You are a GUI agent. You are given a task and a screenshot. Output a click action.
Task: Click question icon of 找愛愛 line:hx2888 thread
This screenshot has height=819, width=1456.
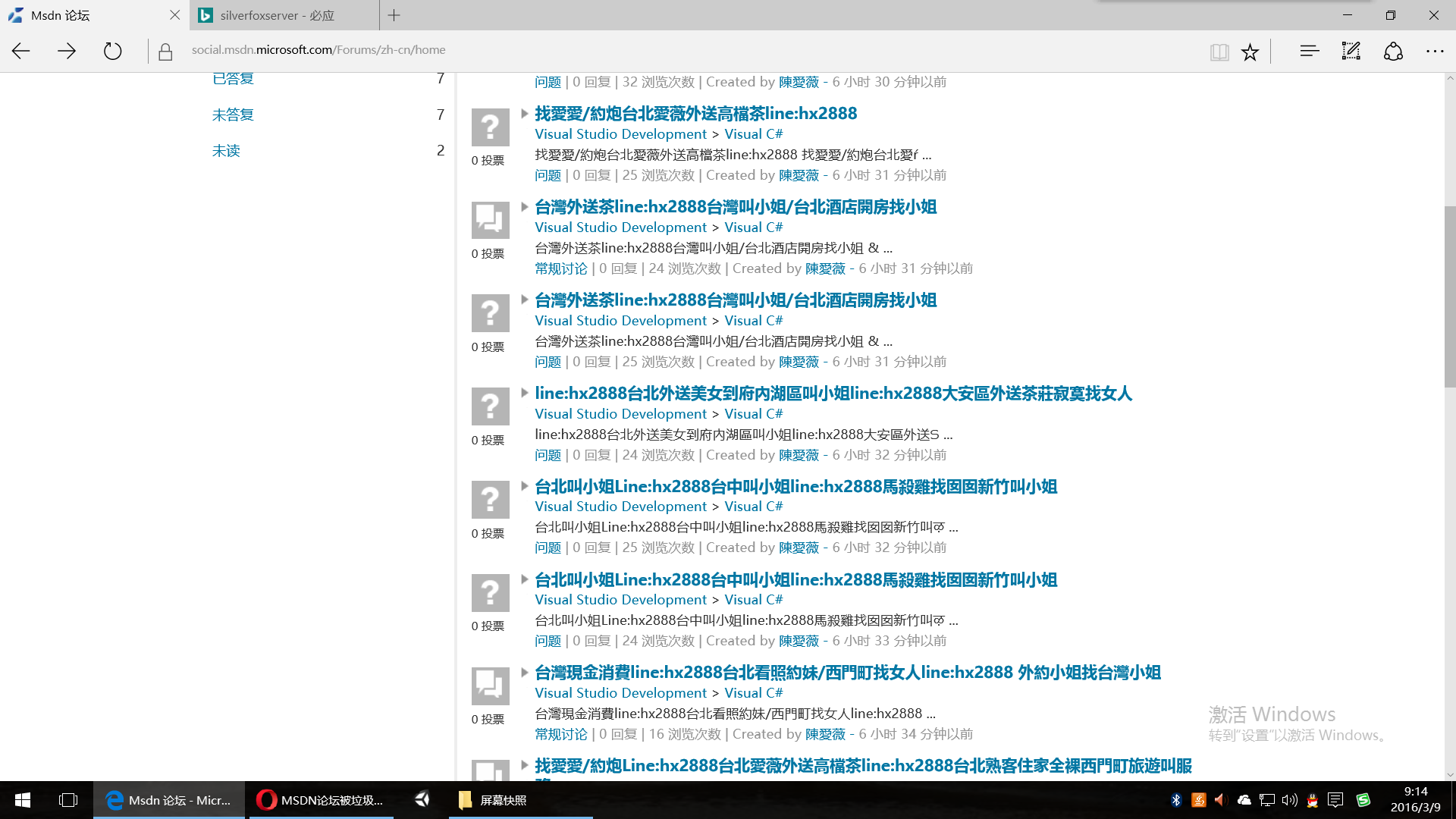click(x=491, y=127)
